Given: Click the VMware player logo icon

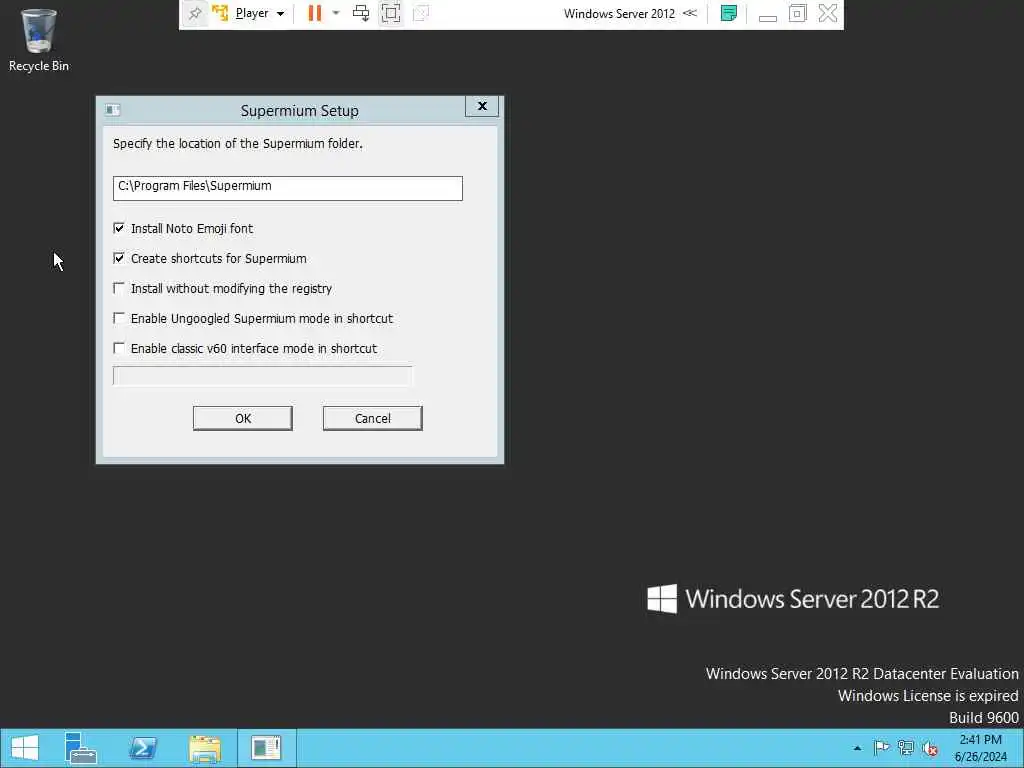Looking at the screenshot, I should (x=221, y=13).
